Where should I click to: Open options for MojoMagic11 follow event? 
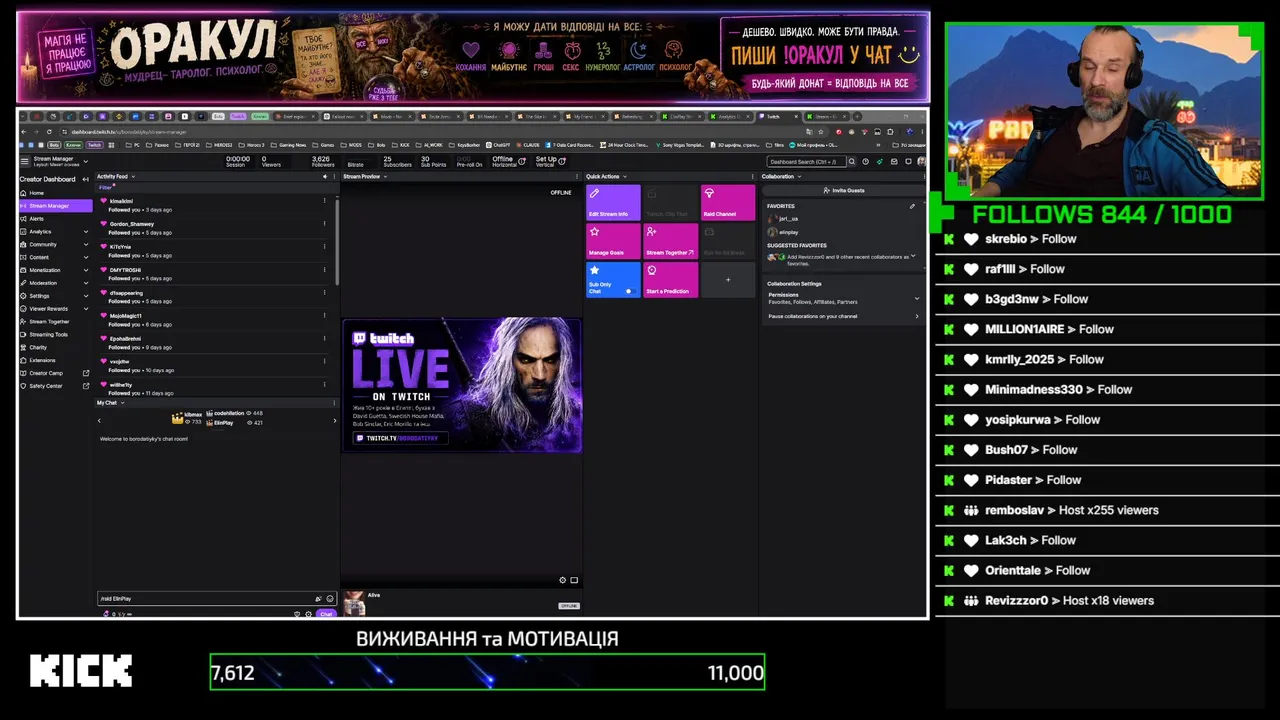[x=324, y=316]
